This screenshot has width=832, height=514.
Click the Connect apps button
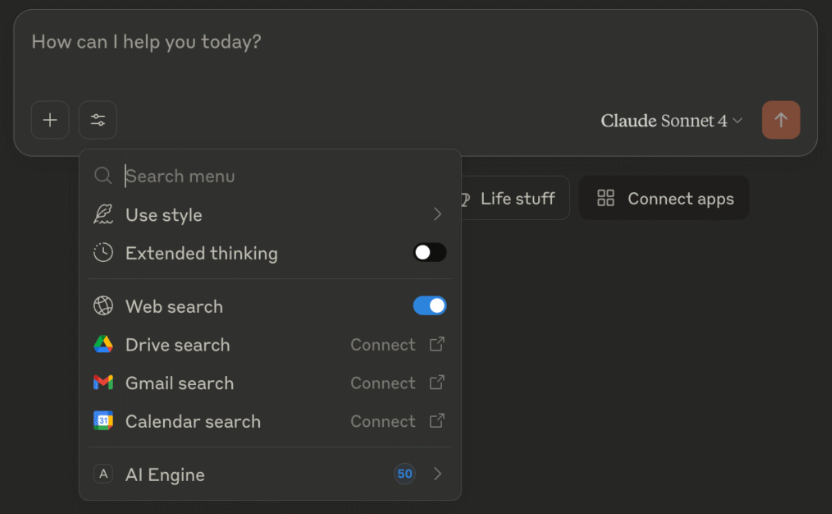(x=664, y=199)
